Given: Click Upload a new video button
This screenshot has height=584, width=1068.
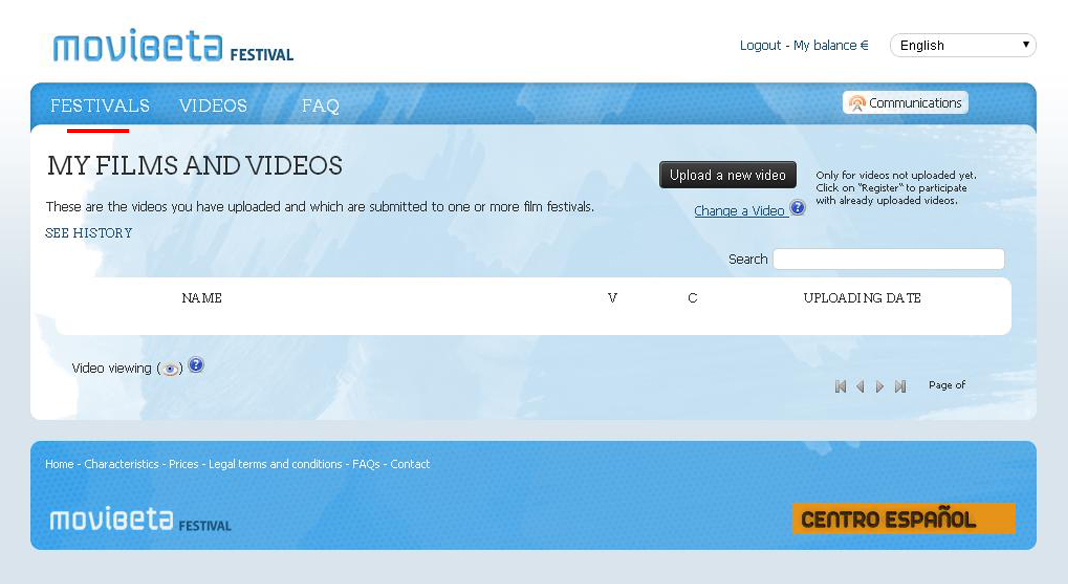Looking at the screenshot, I should (x=727, y=175).
